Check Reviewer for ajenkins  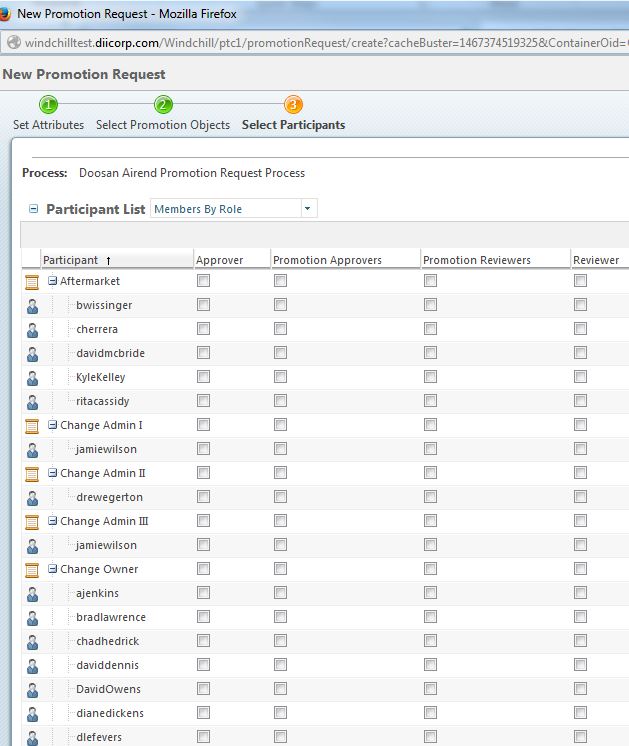[x=580, y=593]
